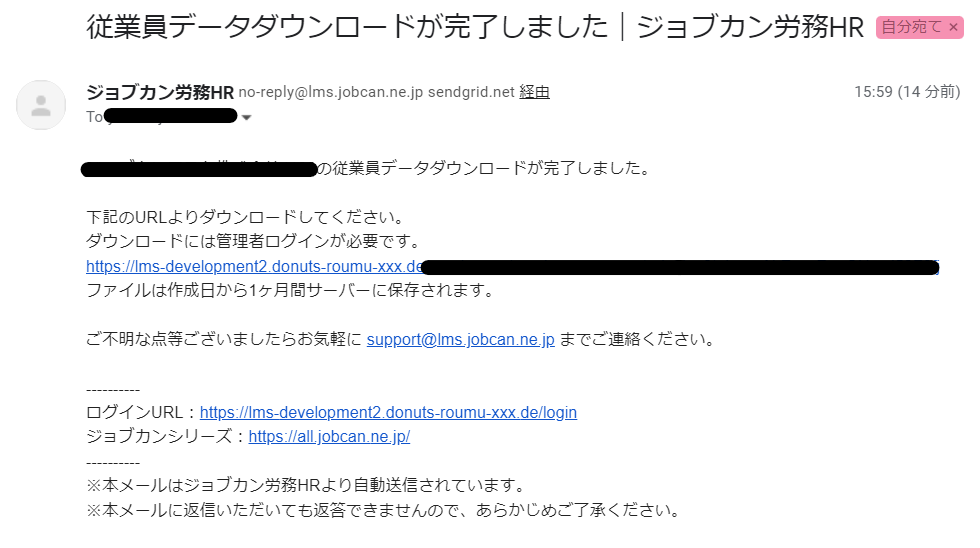Click the line ファイルは作成日から1ヶ月間サーバーに保存されます
980x548 pixels.
[291, 290]
